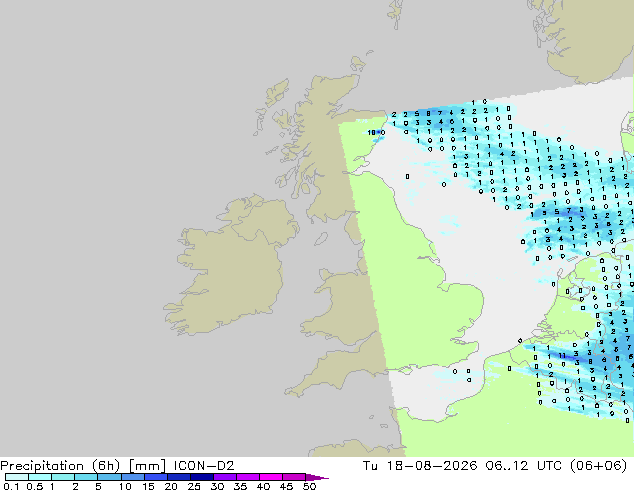Click the 25–30 mm navy legend swatch
The width and height of the screenshot is (634, 490).
click(x=201, y=477)
